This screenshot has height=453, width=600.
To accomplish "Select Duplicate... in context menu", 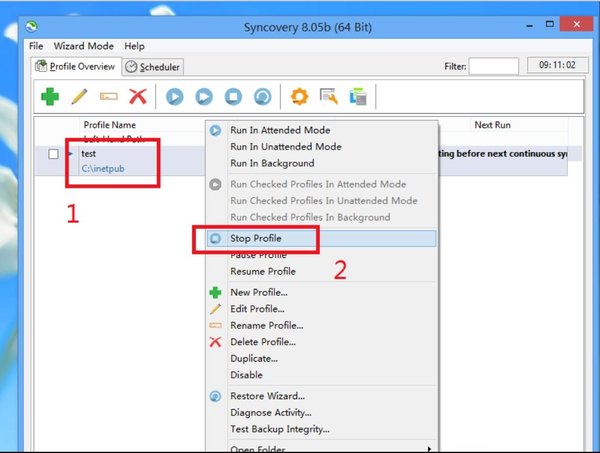I will (x=321, y=358).
